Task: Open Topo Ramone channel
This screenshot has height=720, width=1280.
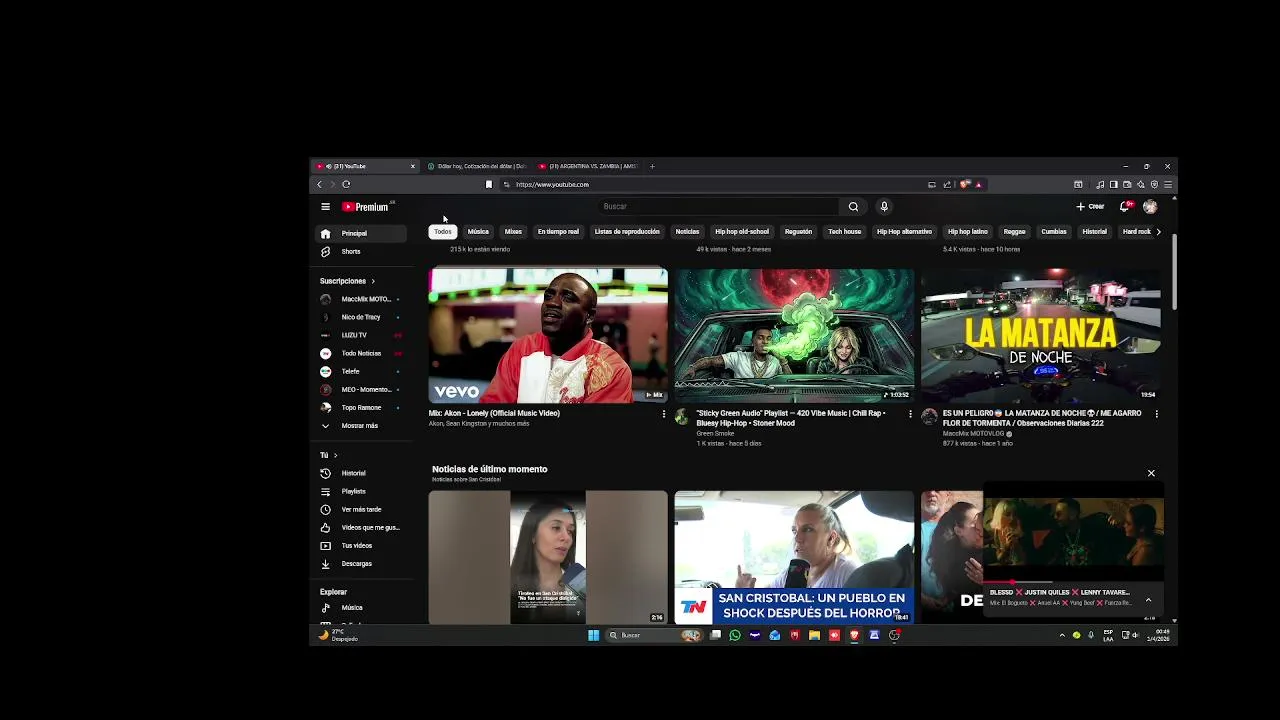Action: point(360,407)
